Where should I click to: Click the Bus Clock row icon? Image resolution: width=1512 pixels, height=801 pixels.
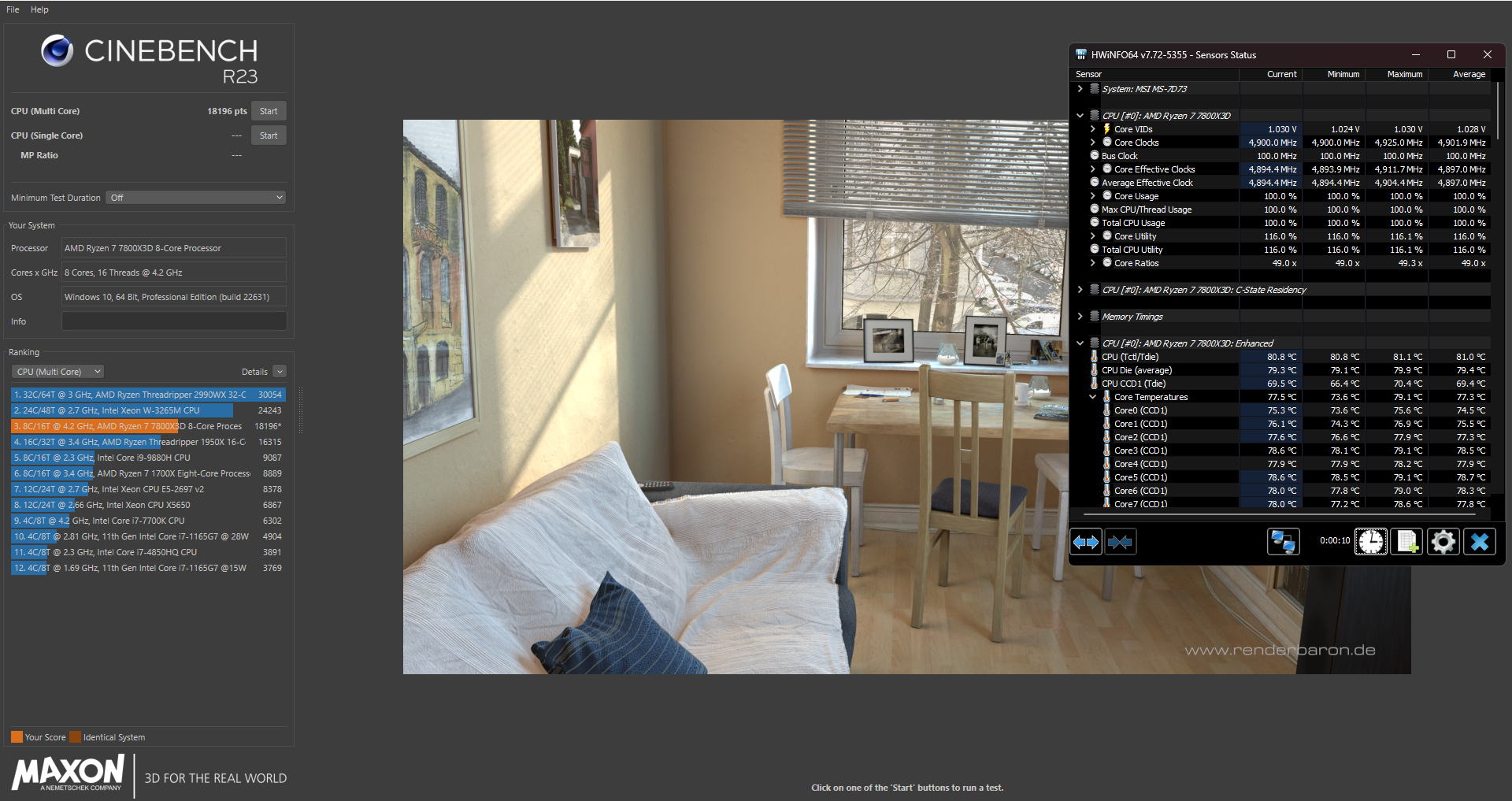[x=1094, y=156]
